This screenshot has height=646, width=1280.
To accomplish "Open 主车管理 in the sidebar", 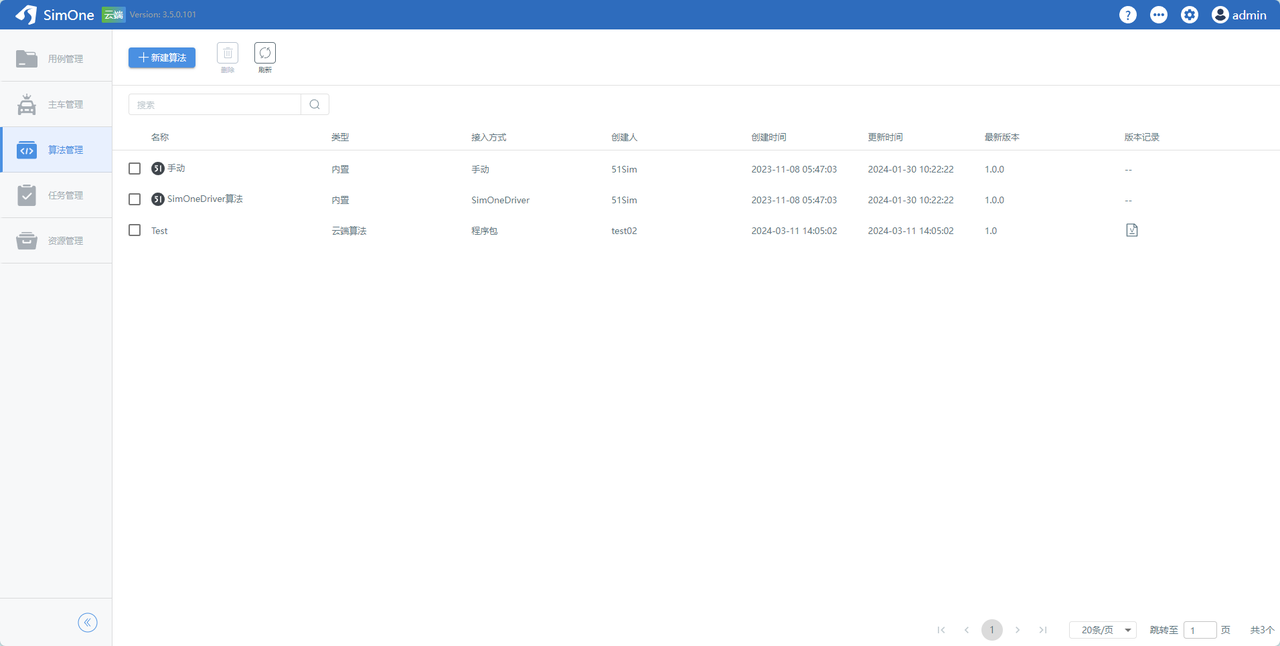I will coord(56,105).
